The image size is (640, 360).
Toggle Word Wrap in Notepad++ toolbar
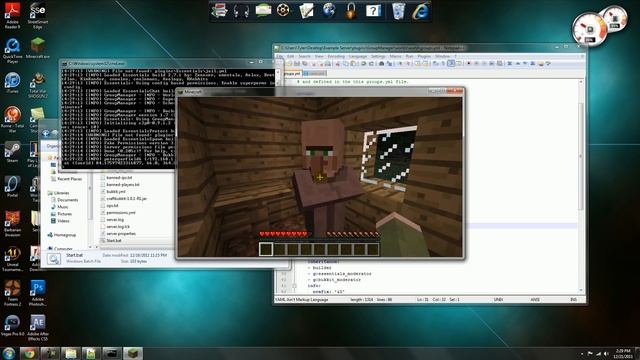click(x=435, y=64)
